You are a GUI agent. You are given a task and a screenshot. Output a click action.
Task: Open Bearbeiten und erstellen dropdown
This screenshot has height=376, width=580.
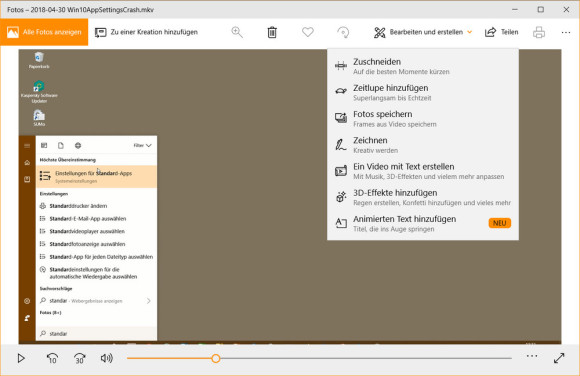tap(423, 32)
